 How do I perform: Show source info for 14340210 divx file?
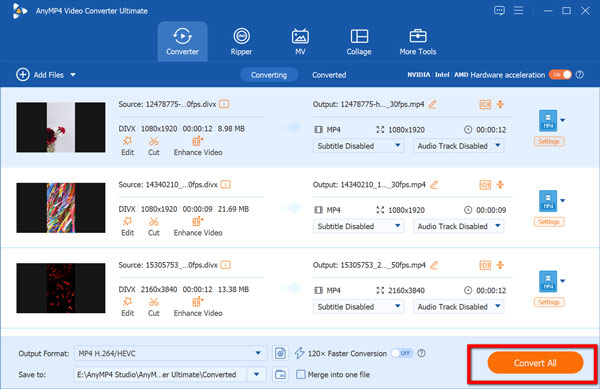[x=226, y=185]
